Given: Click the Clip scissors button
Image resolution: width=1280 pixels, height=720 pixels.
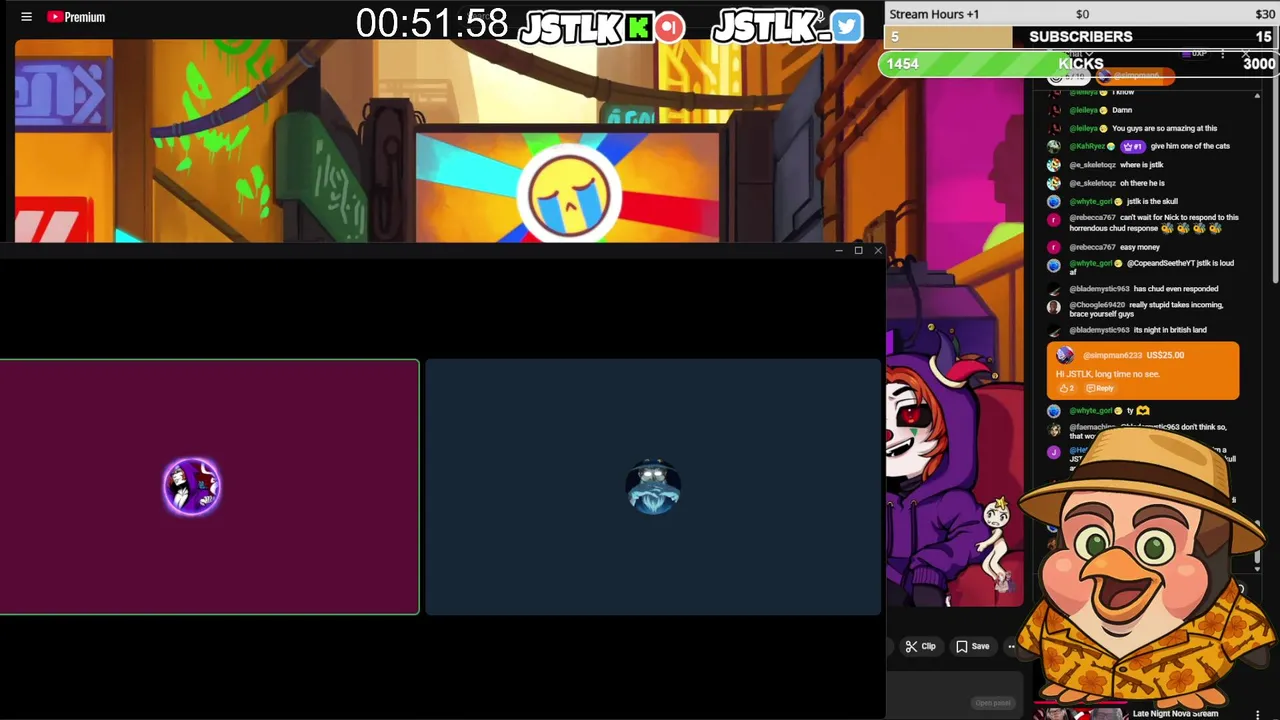Looking at the screenshot, I should [x=921, y=647].
